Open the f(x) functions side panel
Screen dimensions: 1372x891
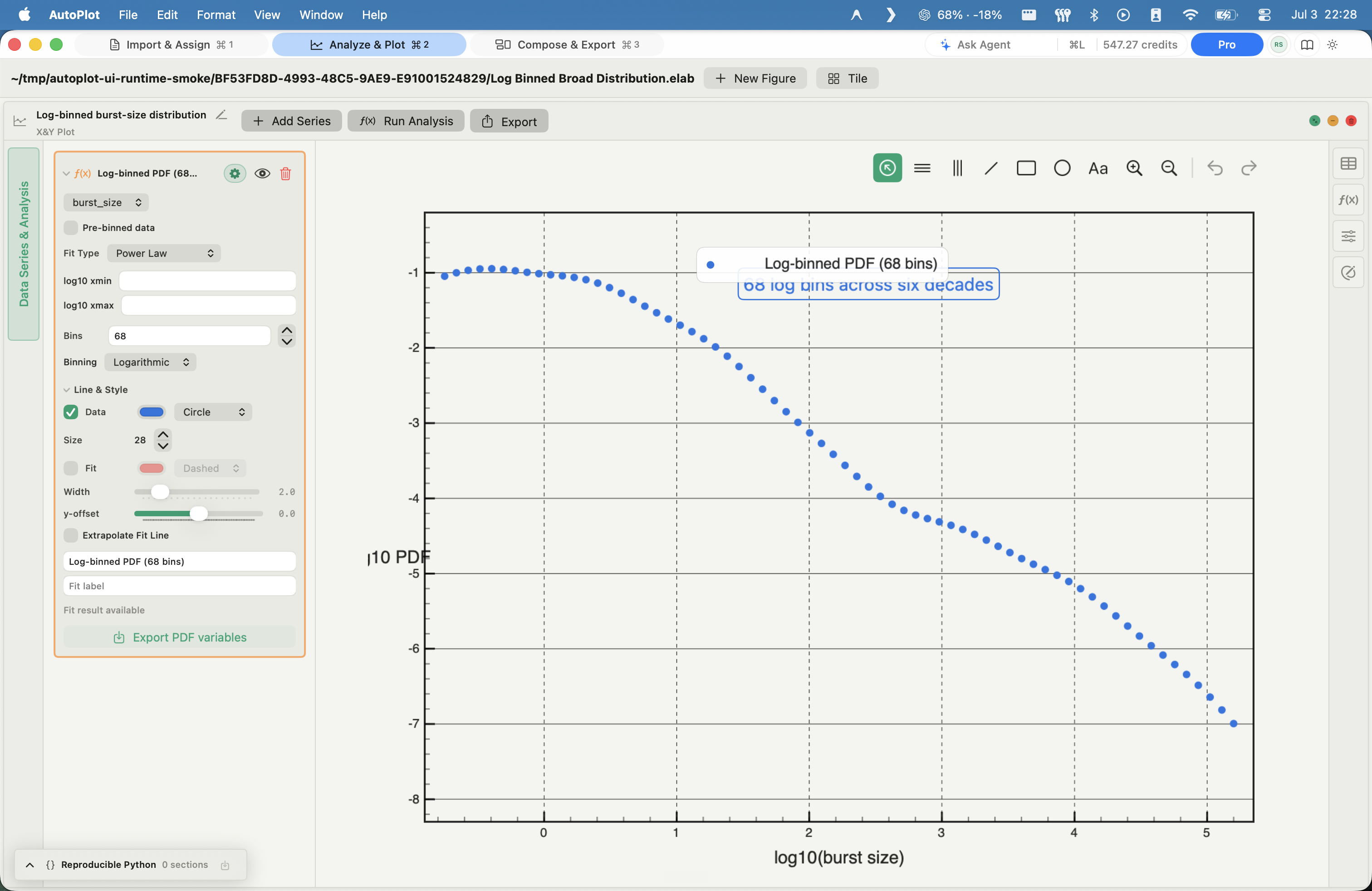click(1348, 200)
